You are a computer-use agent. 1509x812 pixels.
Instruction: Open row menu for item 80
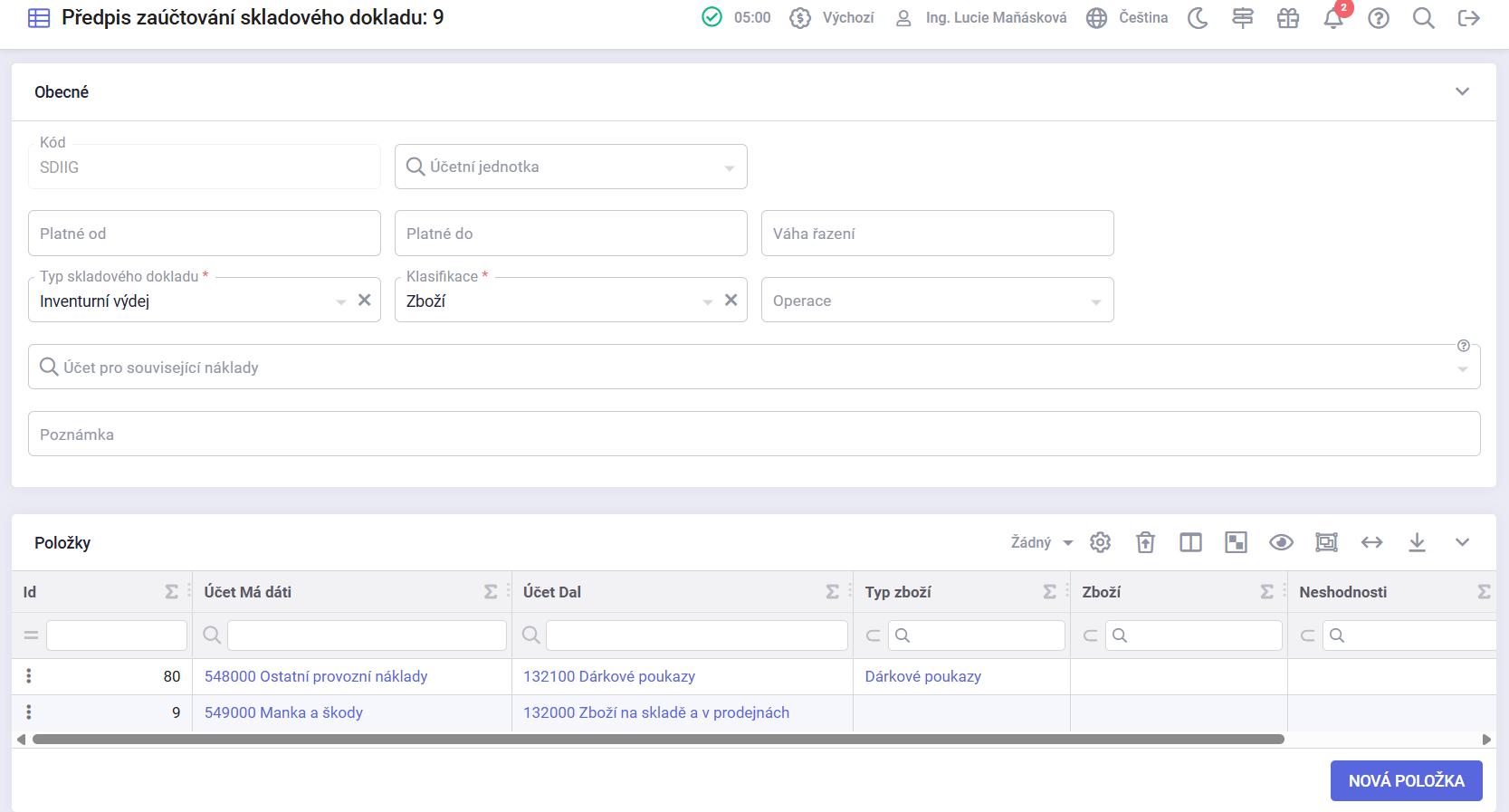pos(29,676)
